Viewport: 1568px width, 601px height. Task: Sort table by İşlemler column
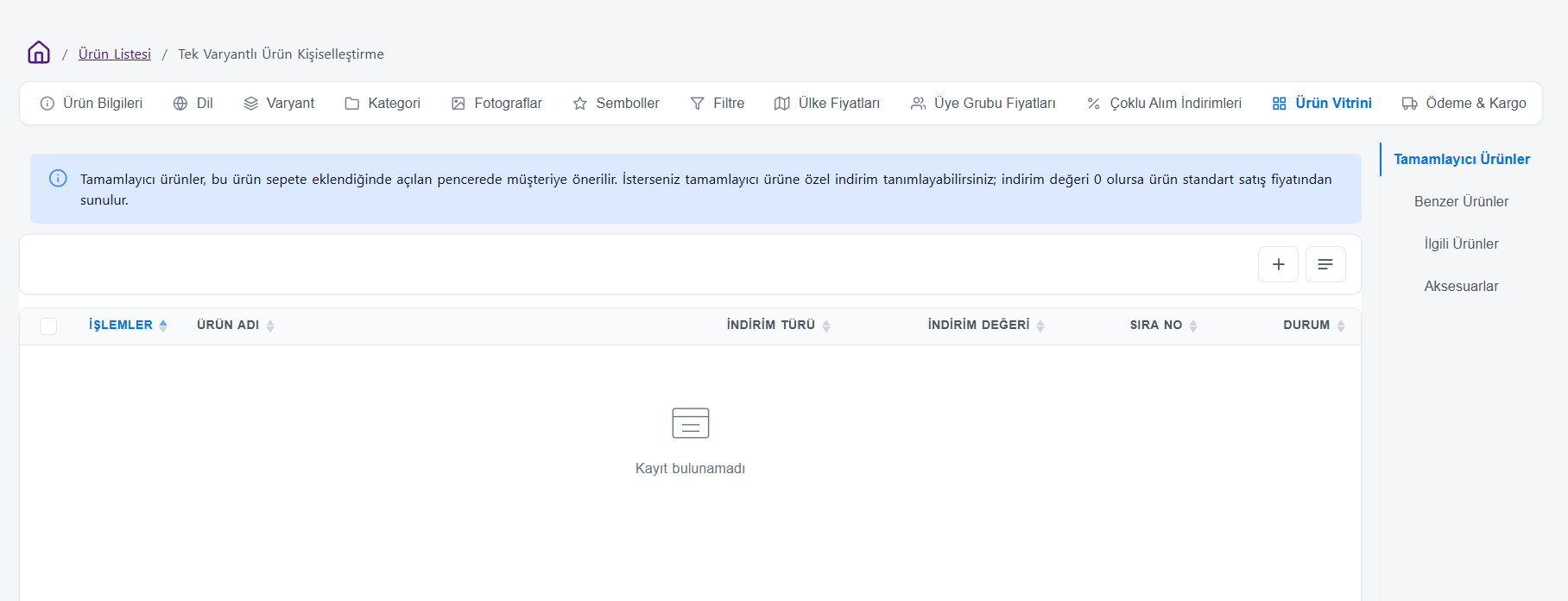128,326
